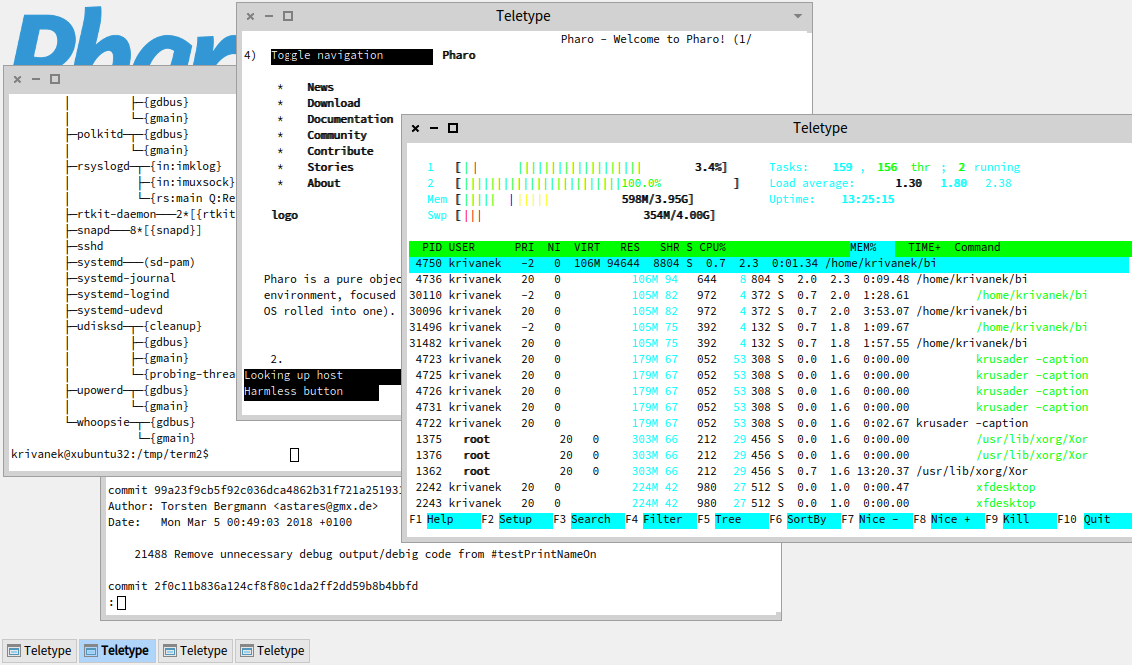Select htop process row PID 30110
Screen dimensions: 1132x665
[768, 295]
